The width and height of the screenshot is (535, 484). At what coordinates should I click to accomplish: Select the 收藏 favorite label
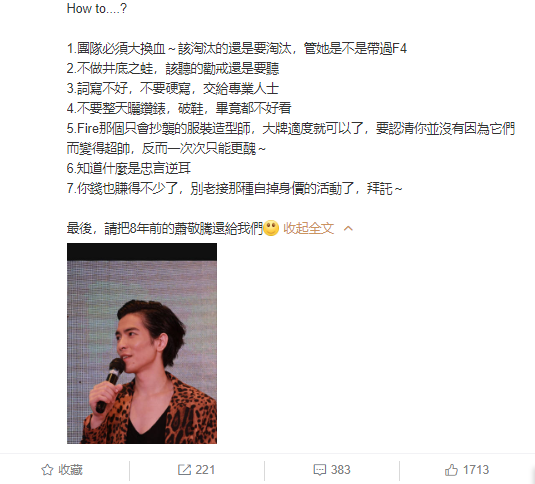pyautogui.click(x=70, y=470)
